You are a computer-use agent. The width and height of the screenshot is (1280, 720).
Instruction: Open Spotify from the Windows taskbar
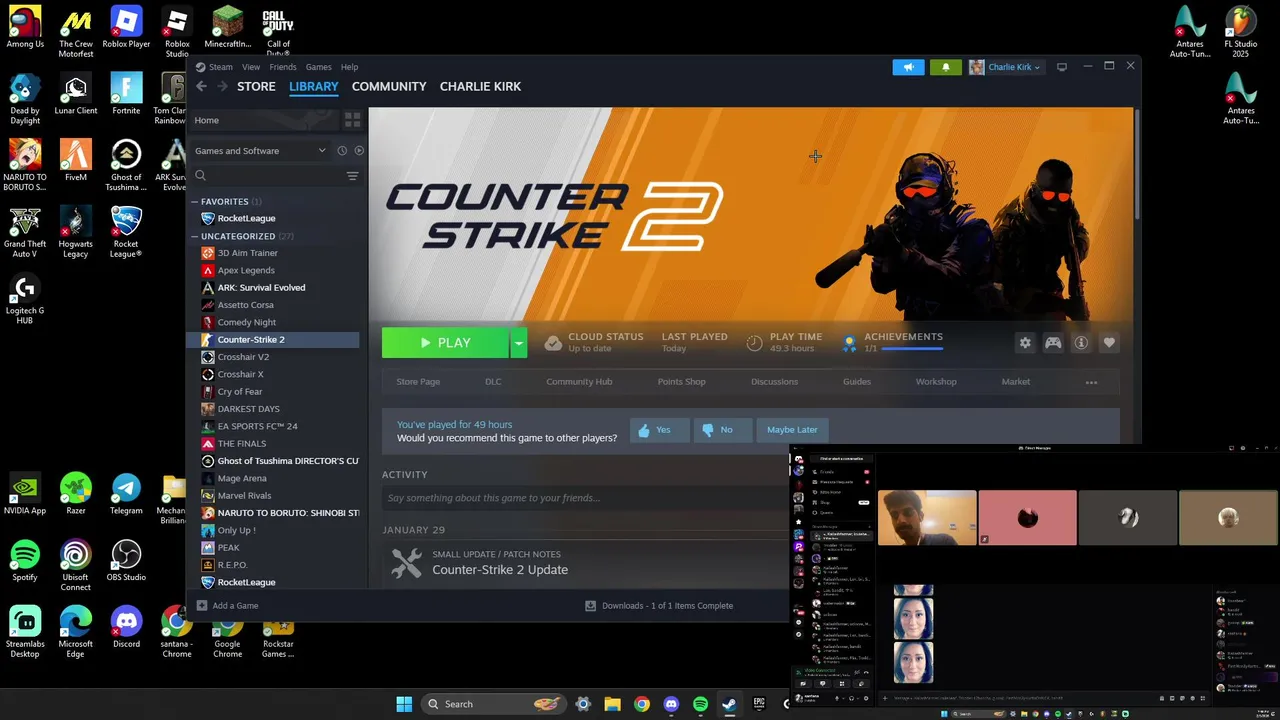(x=700, y=704)
